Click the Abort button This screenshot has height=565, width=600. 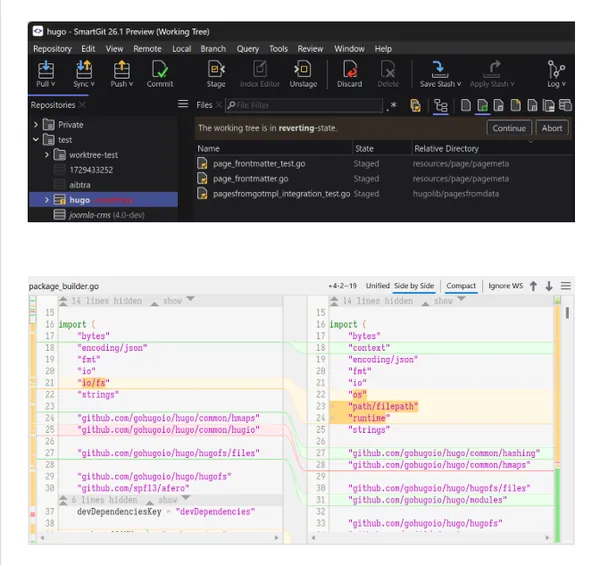click(x=552, y=128)
